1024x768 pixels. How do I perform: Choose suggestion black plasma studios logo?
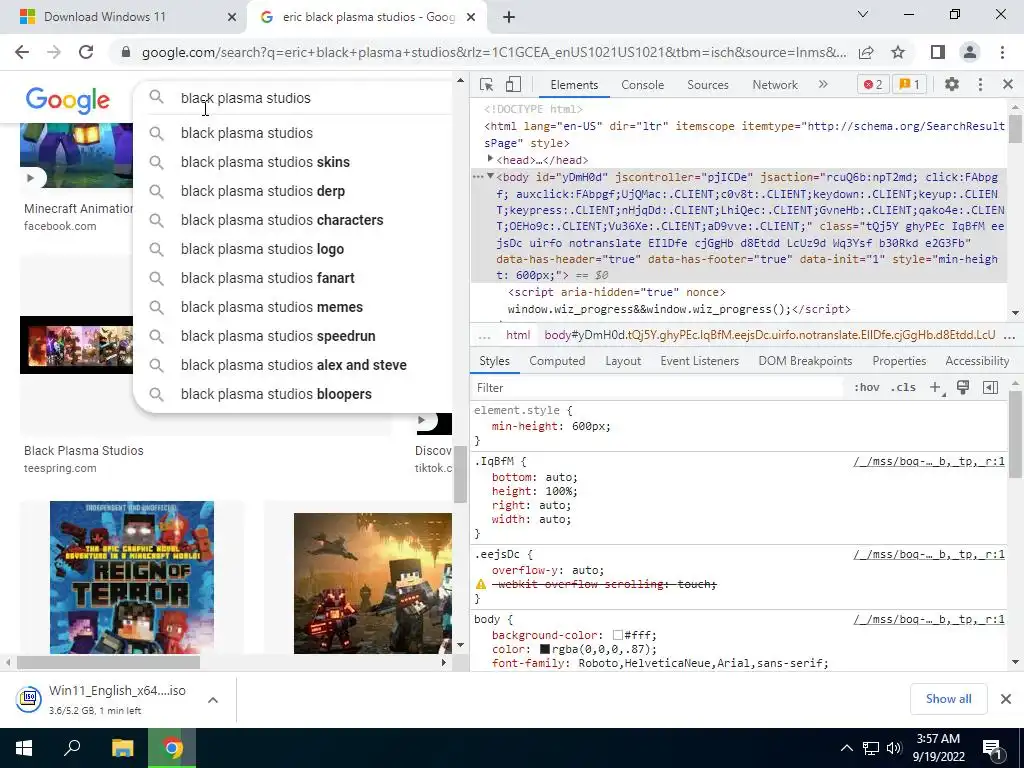(x=292, y=249)
